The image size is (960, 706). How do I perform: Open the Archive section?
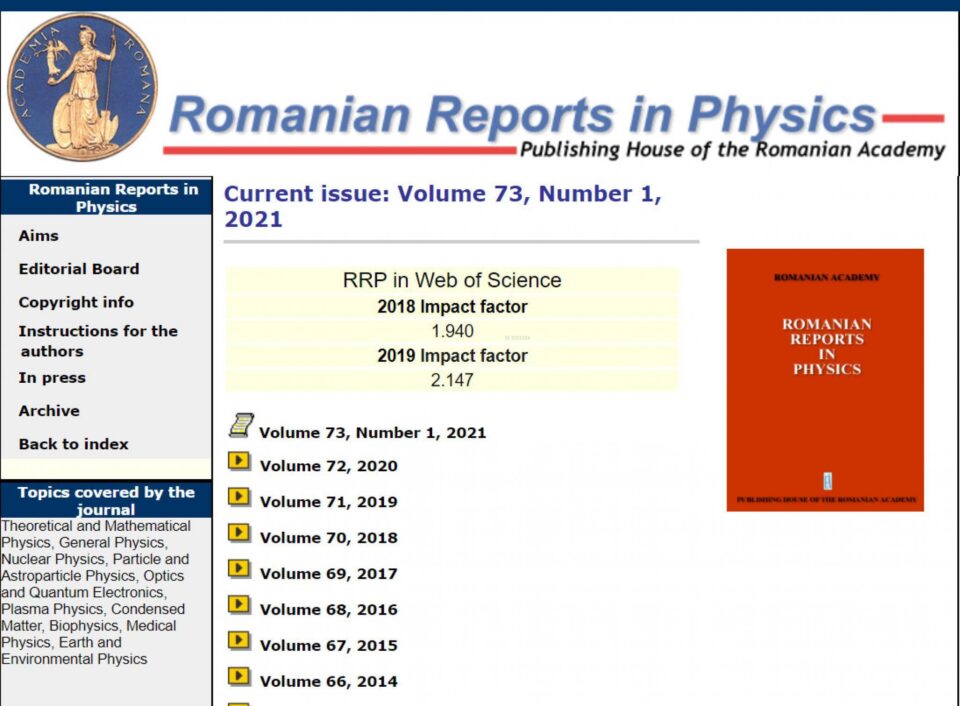pyautogui.click(x=48, y=411)
